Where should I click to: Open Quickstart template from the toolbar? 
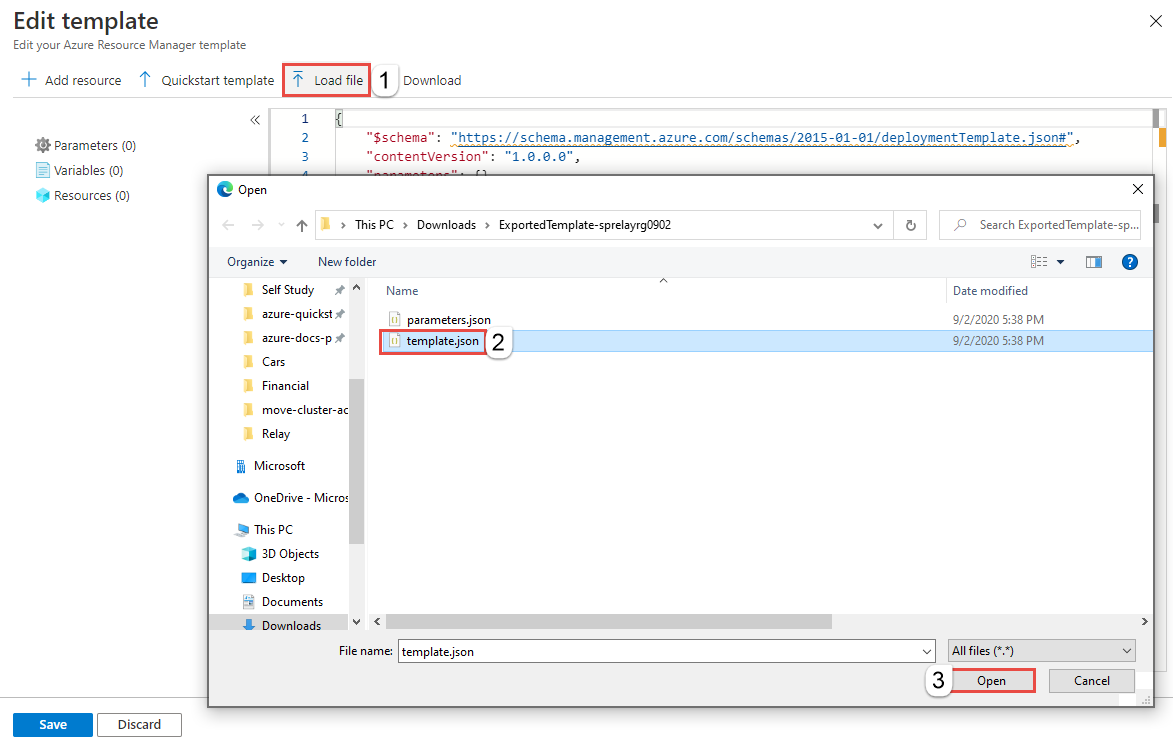206,80
